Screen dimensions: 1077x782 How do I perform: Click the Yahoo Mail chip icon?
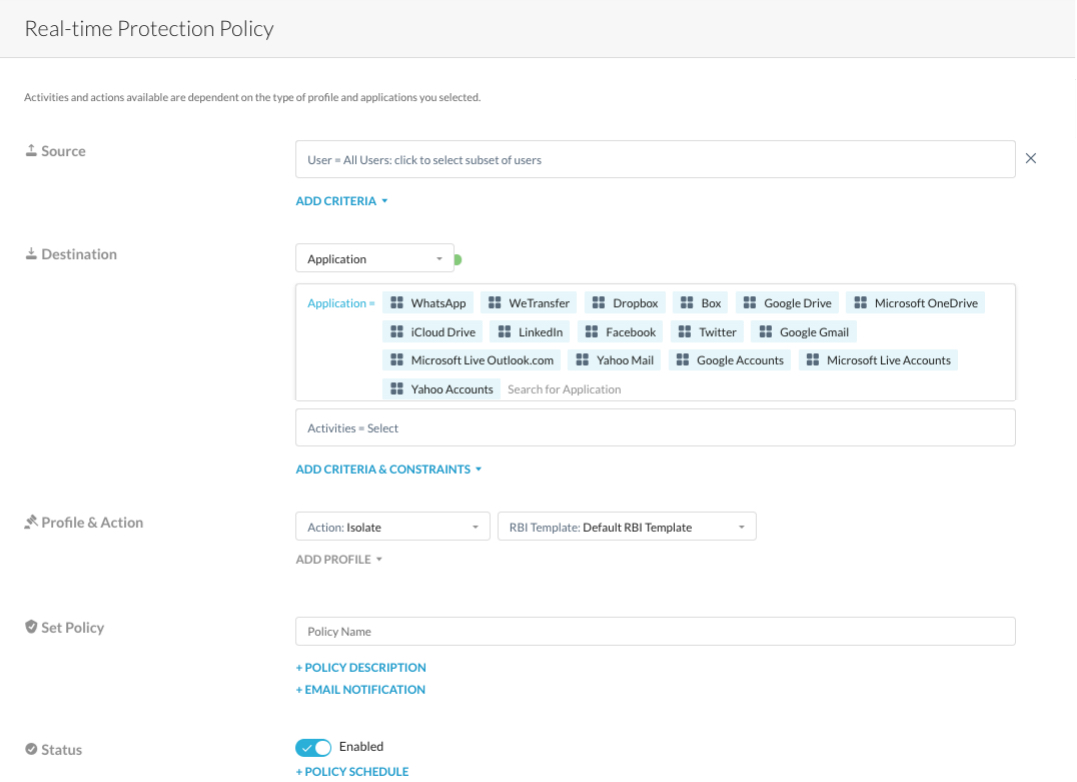point(582,360)
